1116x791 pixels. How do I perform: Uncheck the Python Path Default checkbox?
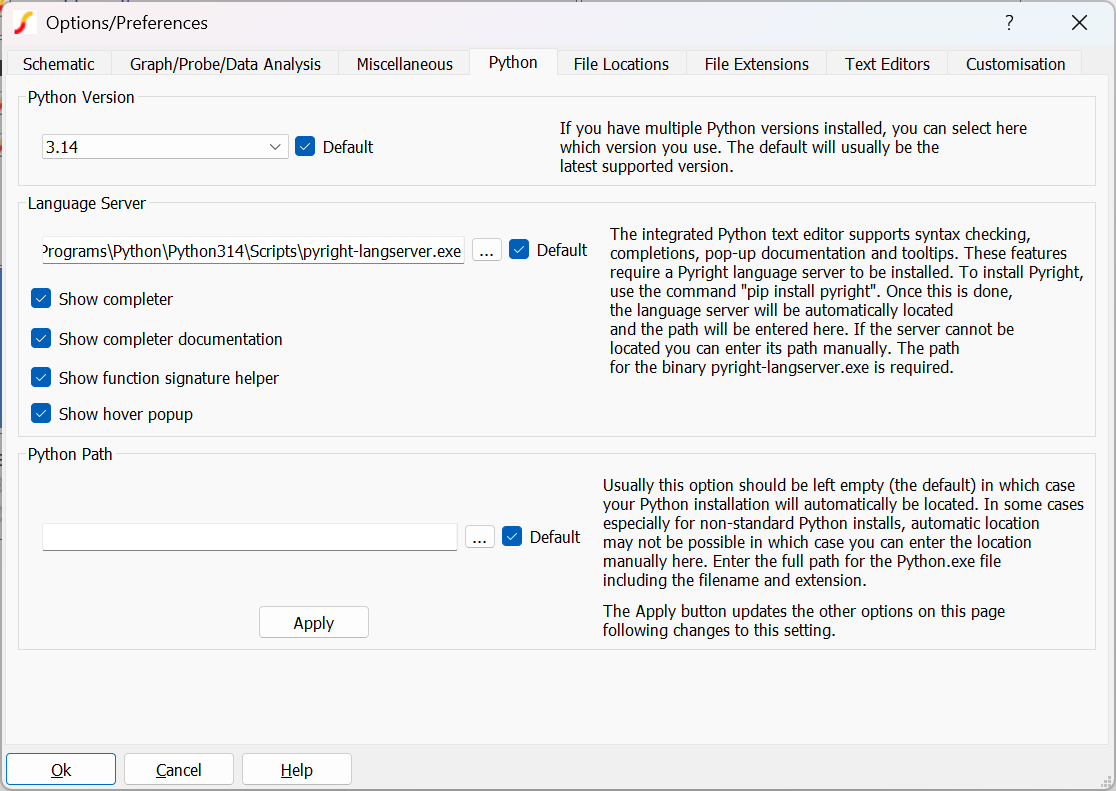[512, 537]
